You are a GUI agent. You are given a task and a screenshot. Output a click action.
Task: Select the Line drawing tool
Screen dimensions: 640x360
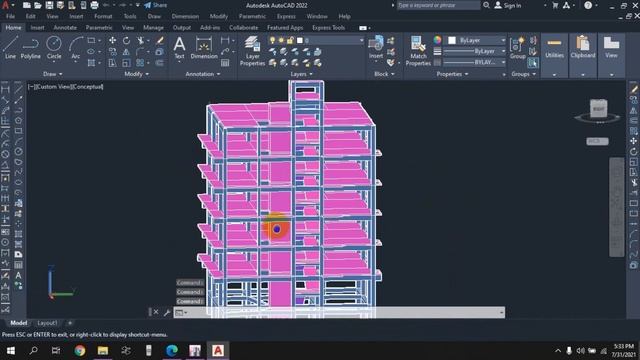tap(10, 47)
